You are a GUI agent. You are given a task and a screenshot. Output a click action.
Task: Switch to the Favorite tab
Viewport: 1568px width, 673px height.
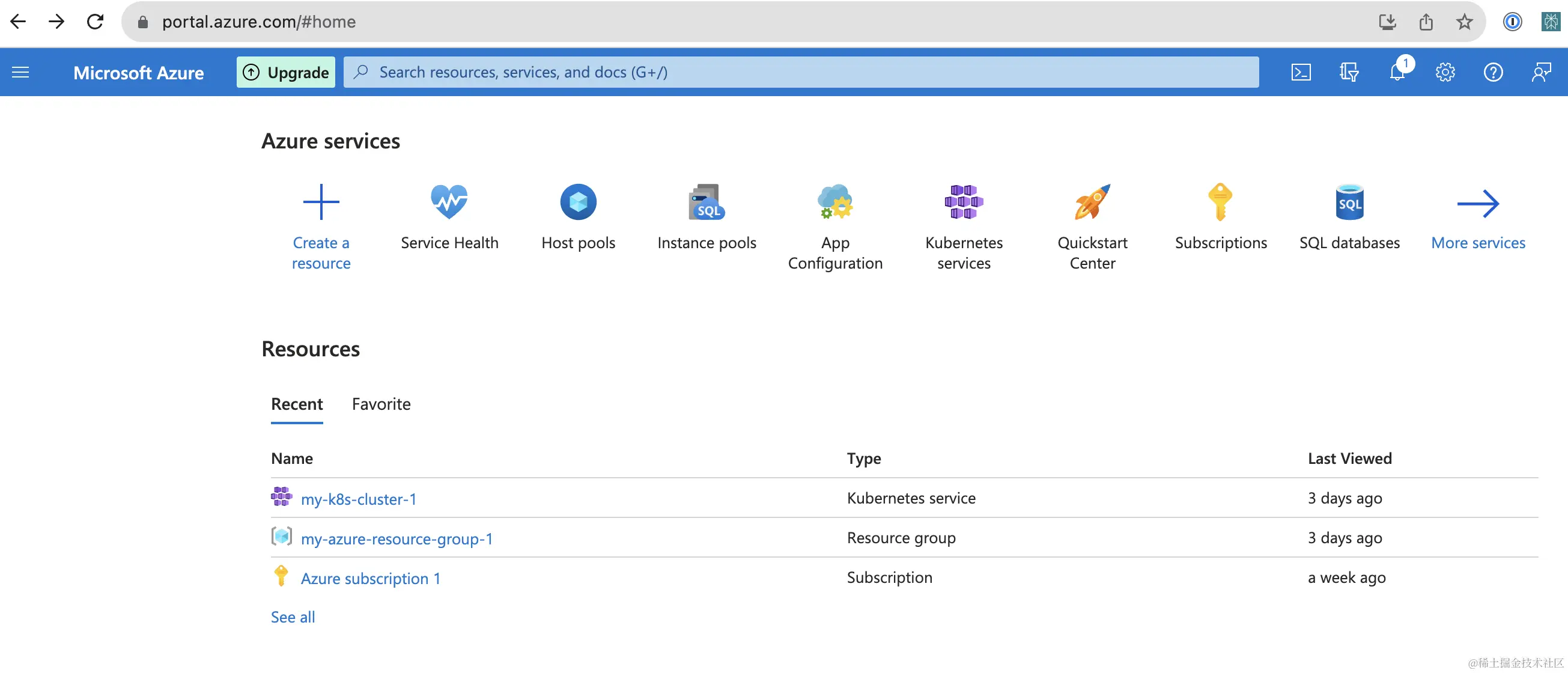(381, 404)
